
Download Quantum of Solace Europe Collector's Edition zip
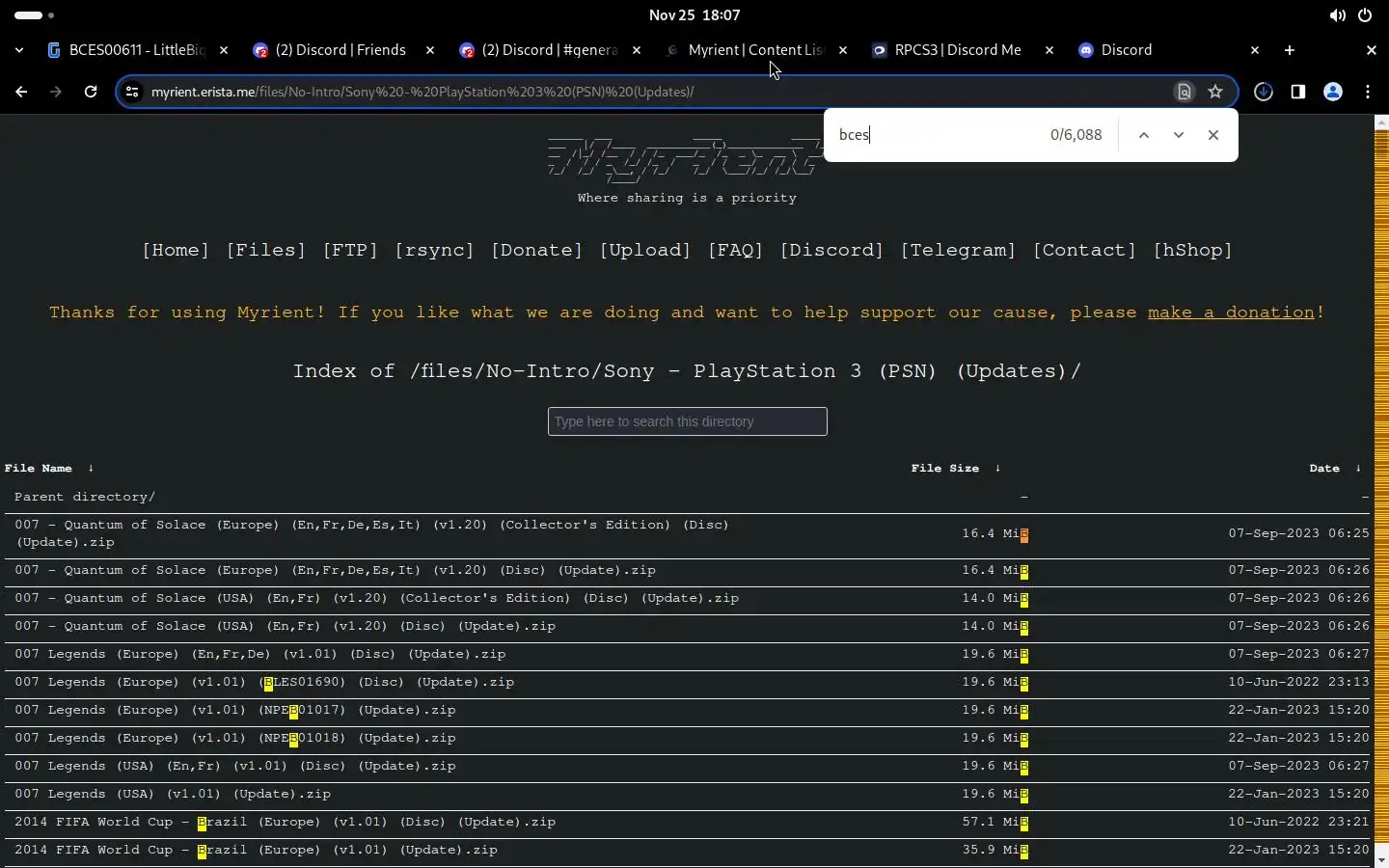coord(371,533)
